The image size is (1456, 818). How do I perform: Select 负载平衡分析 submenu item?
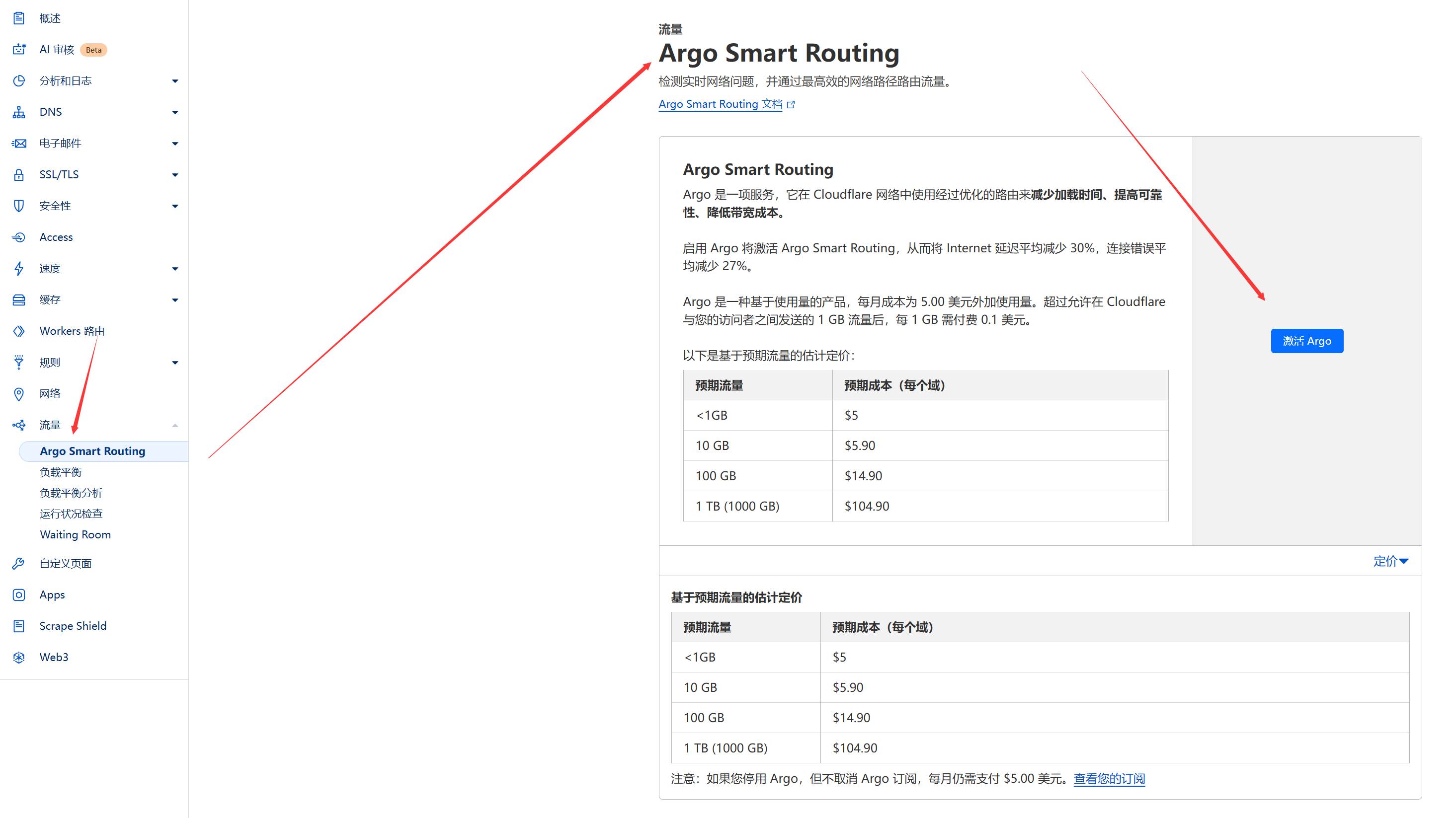pos(71,493)
